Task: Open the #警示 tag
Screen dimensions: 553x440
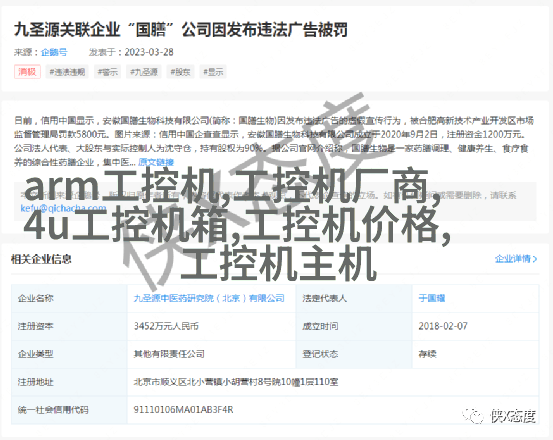Action: 108,72
